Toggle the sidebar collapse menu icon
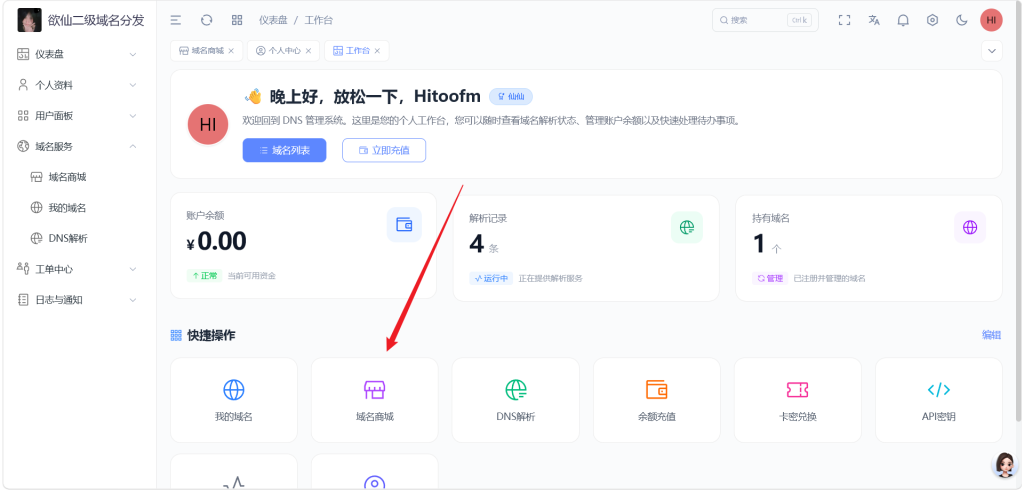Screen dimensions: 1024x491 coord(176,20)
